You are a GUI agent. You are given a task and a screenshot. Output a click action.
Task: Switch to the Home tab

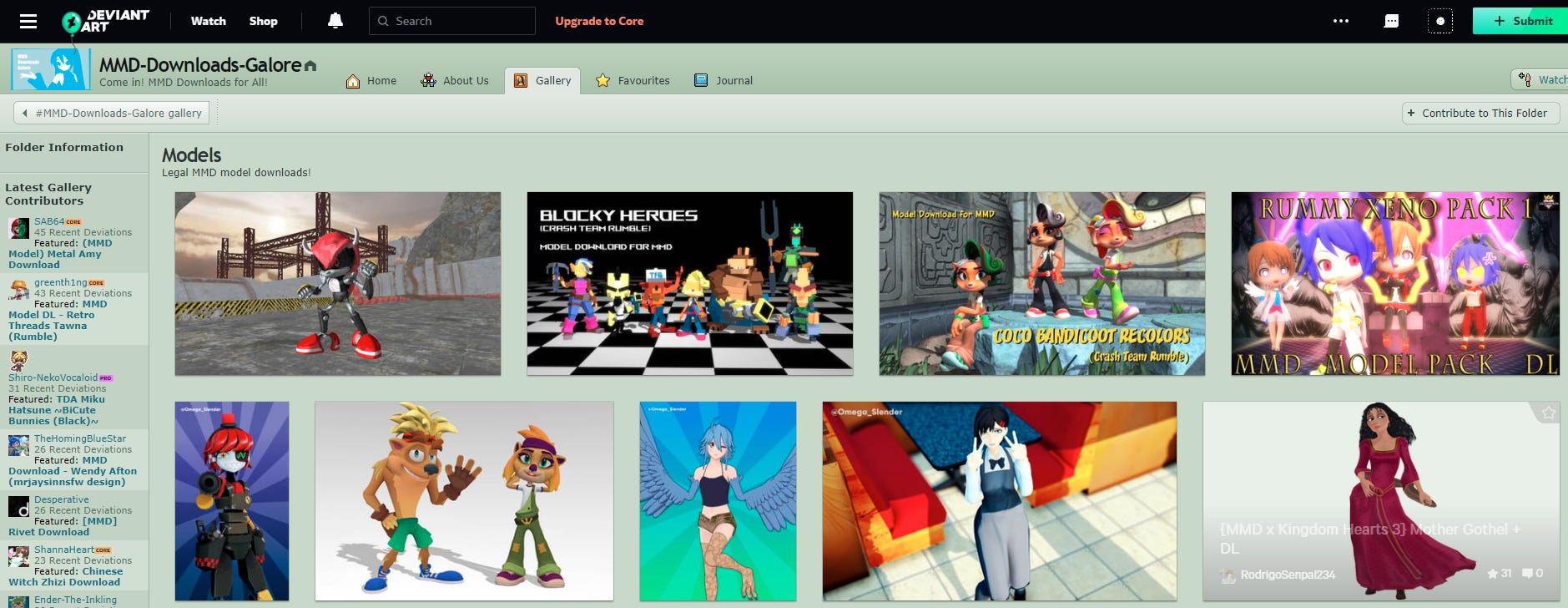[371, 80]
